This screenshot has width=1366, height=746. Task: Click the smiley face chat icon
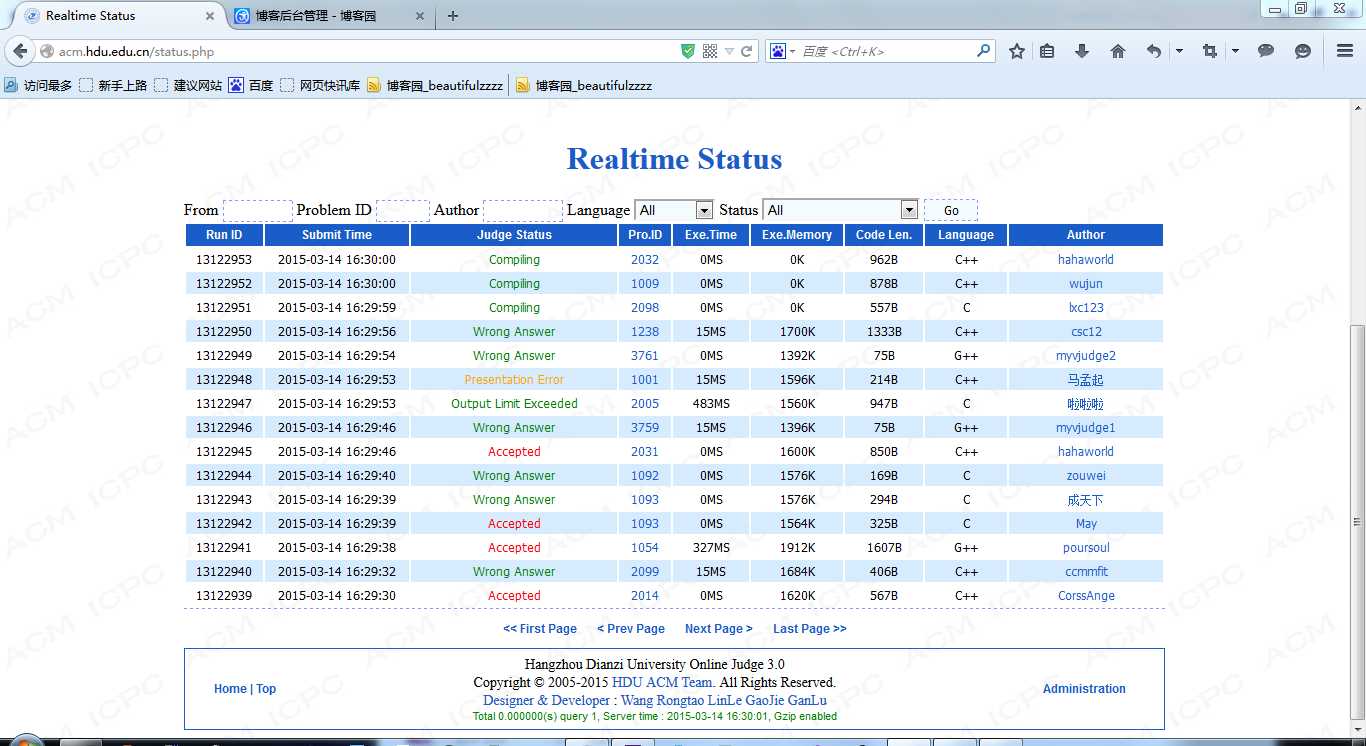tap(1303, 51)
